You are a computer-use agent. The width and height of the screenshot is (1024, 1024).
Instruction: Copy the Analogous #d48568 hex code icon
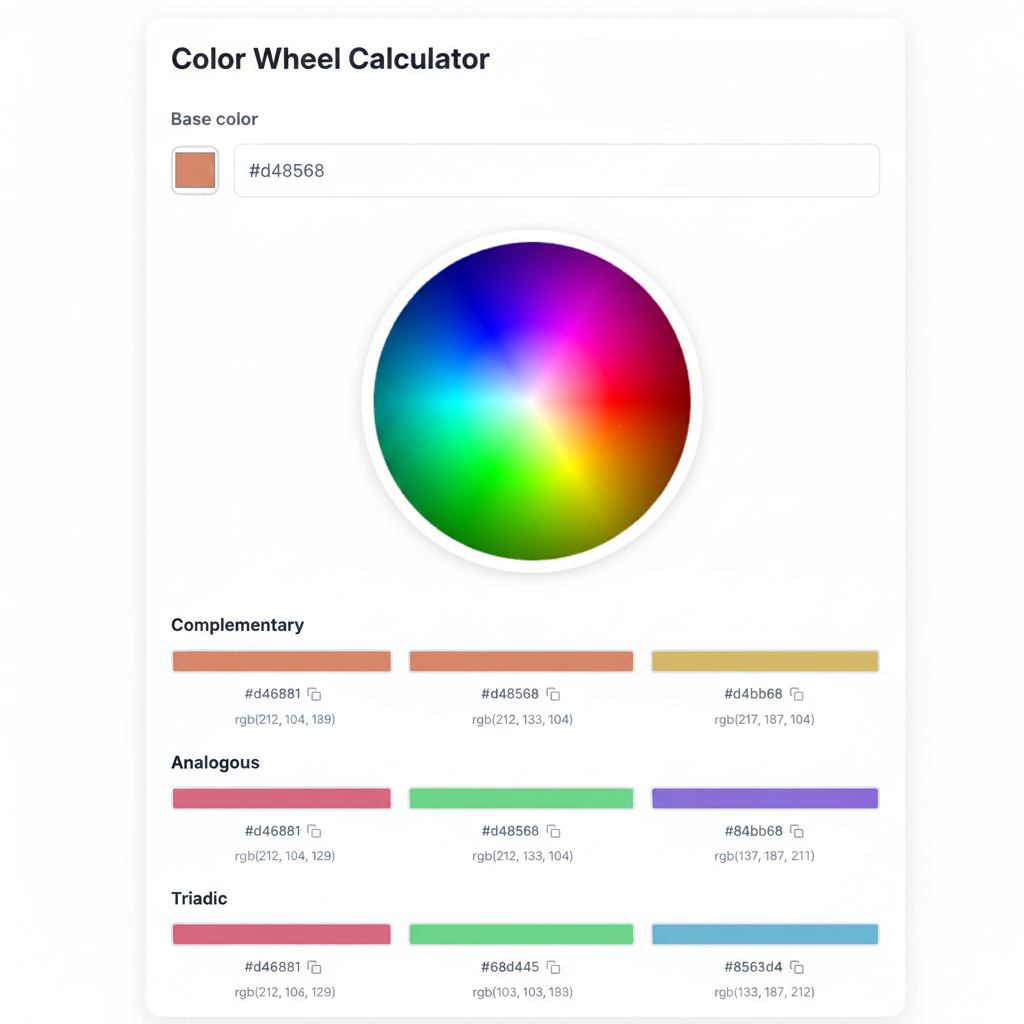pyautogui.click(x=553, y=831)
